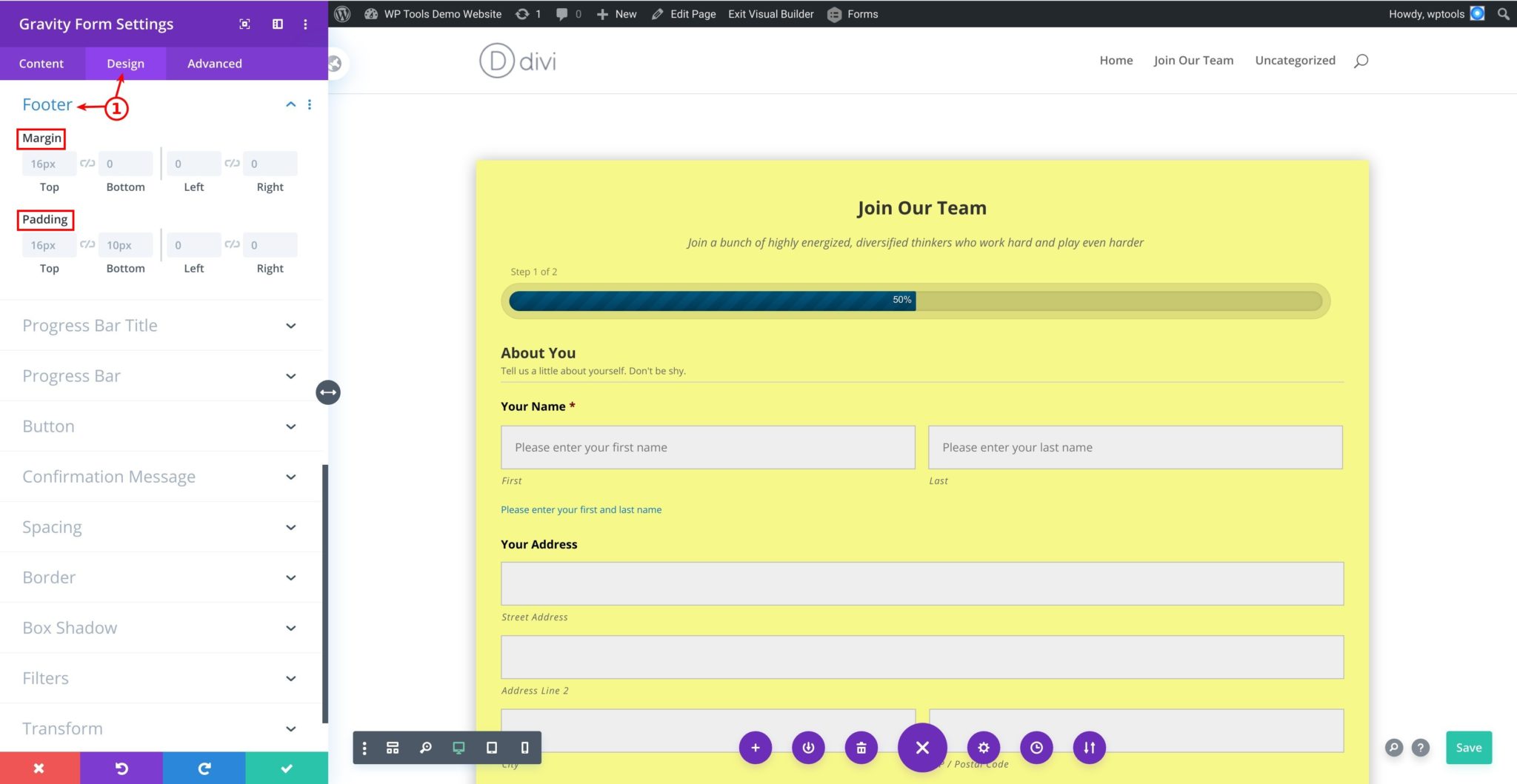Click the Margin Bottom input field
The height and width of the screenshot is (784, 1517).
(x=126, y=164)
